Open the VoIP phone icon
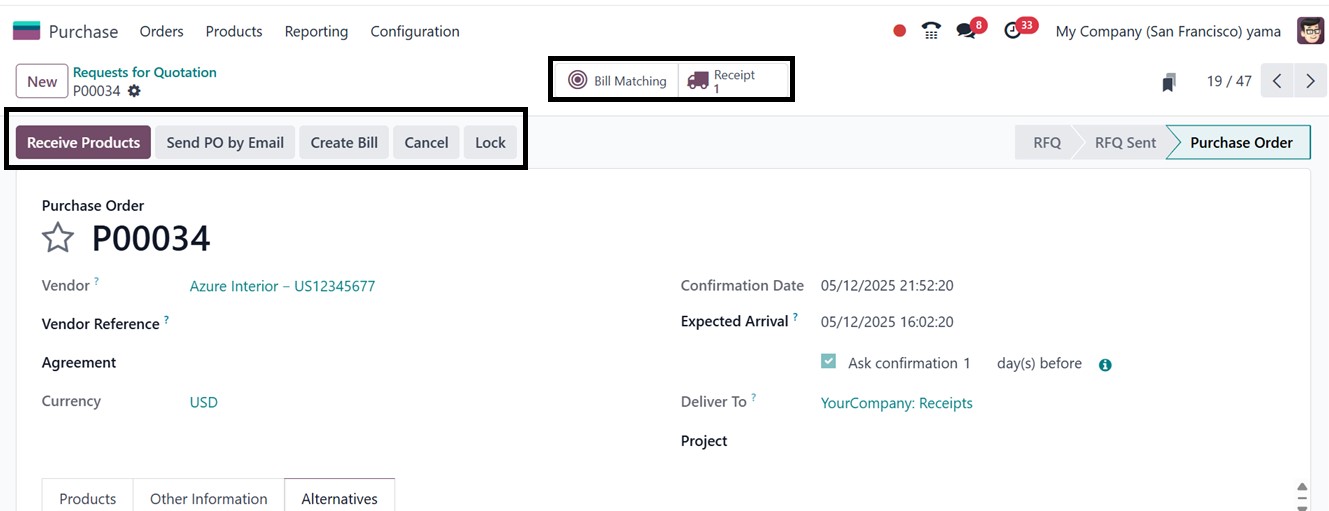 931,31
